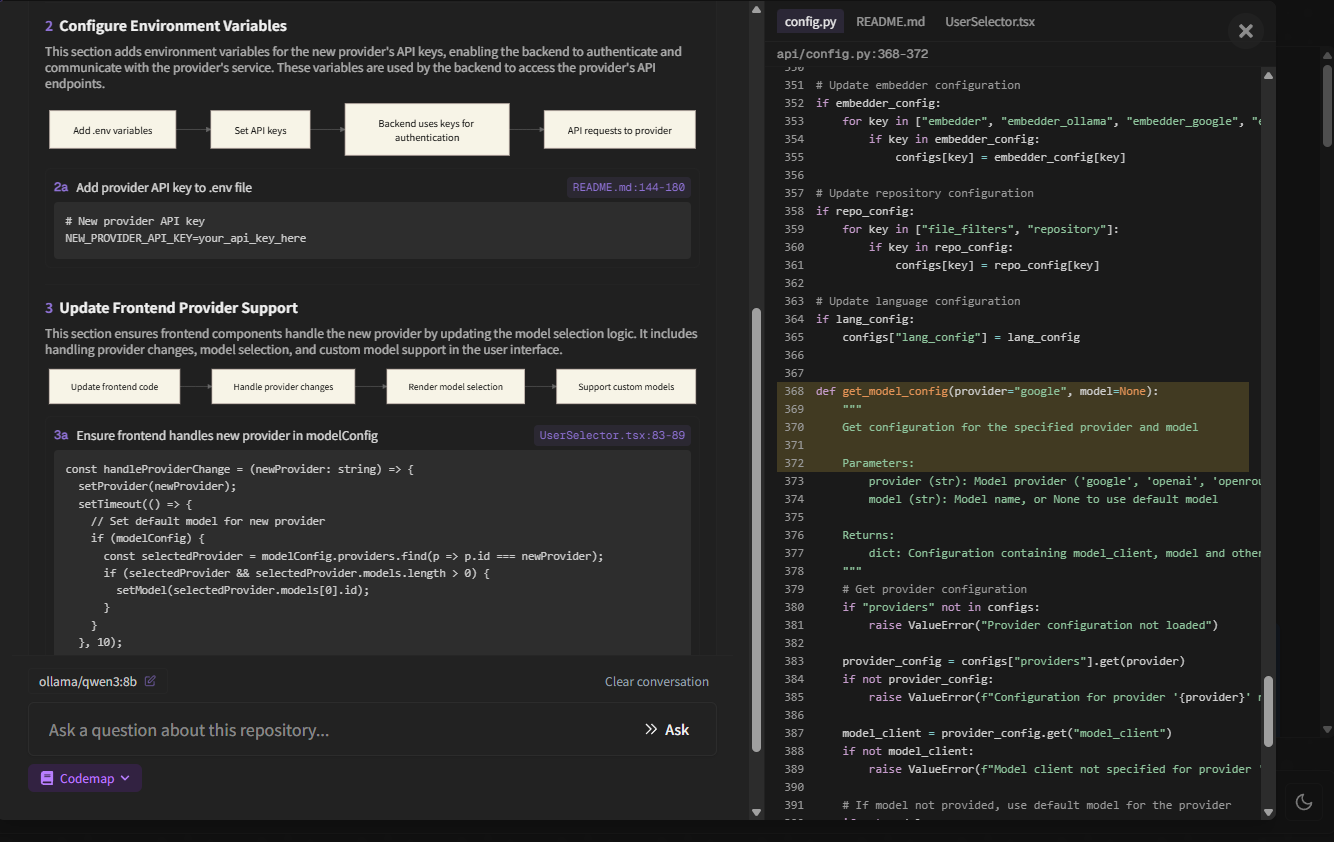Open the Codemap mode dropdown
The width and height of the screenshot is (1334, 842).
(x=85, y=778)
